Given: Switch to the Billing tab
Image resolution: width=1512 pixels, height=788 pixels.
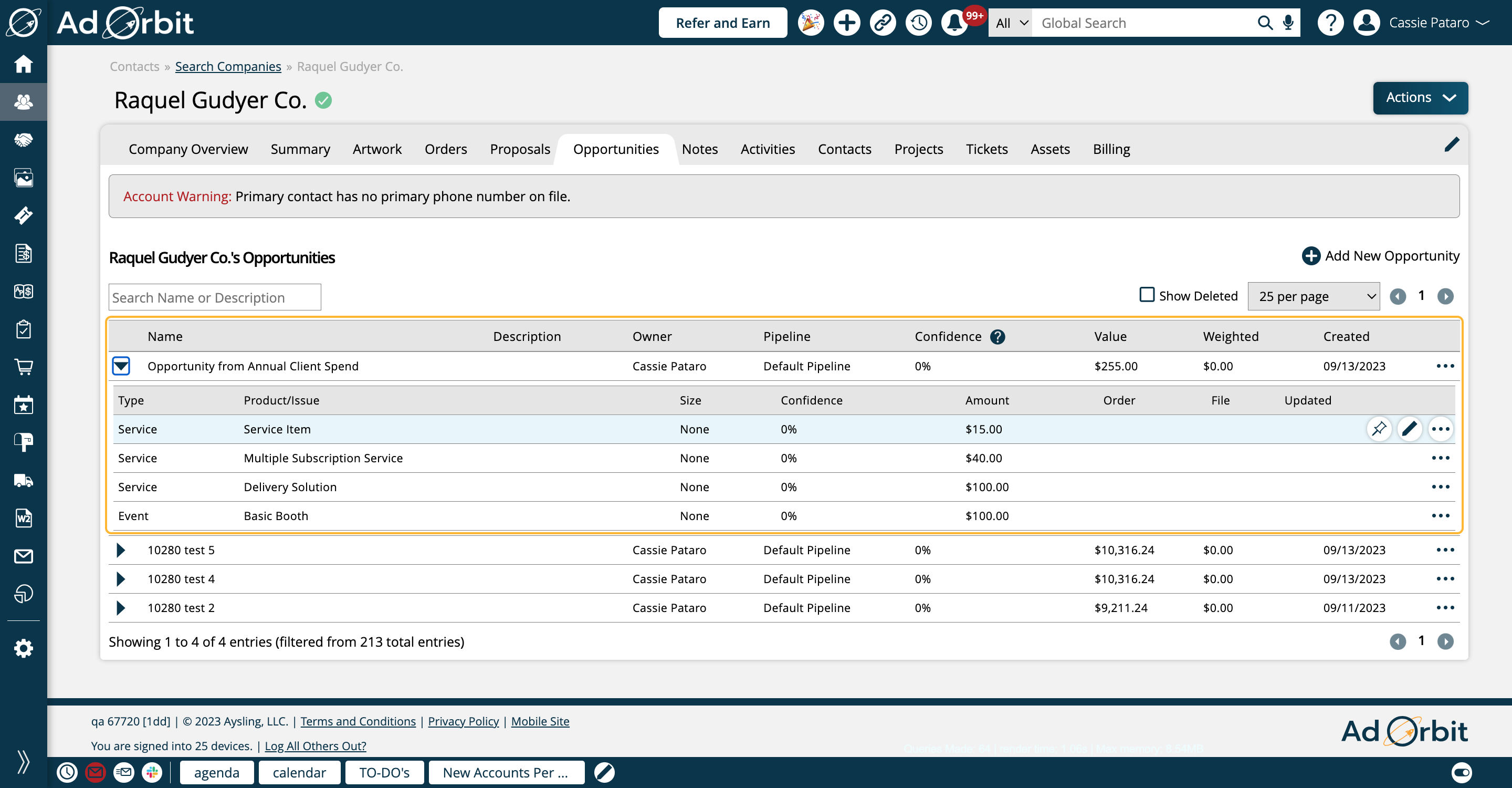Looking at the screenshot, I should click(x=1111, y=149).
